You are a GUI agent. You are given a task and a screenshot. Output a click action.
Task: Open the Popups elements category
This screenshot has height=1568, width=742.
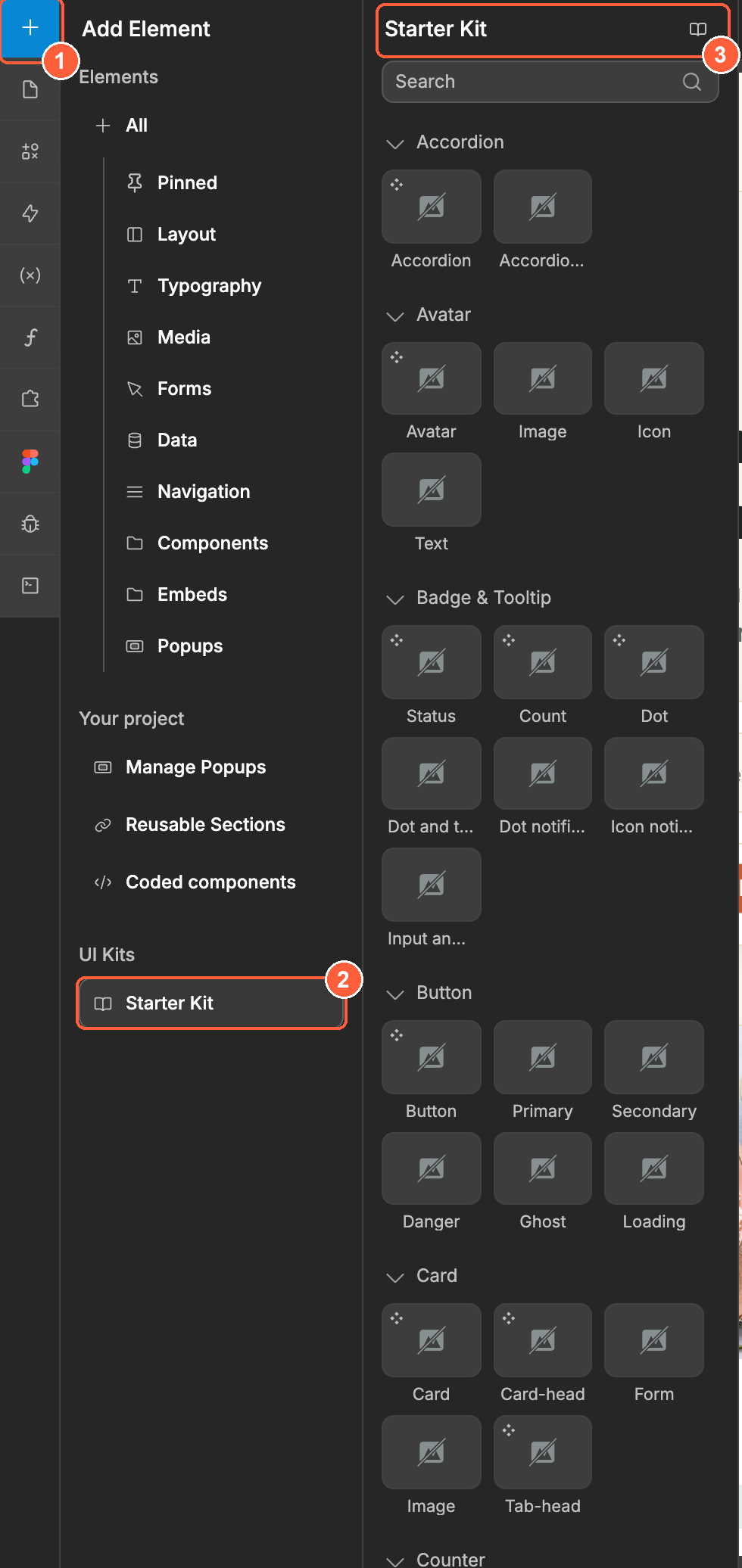coord(174,646)
